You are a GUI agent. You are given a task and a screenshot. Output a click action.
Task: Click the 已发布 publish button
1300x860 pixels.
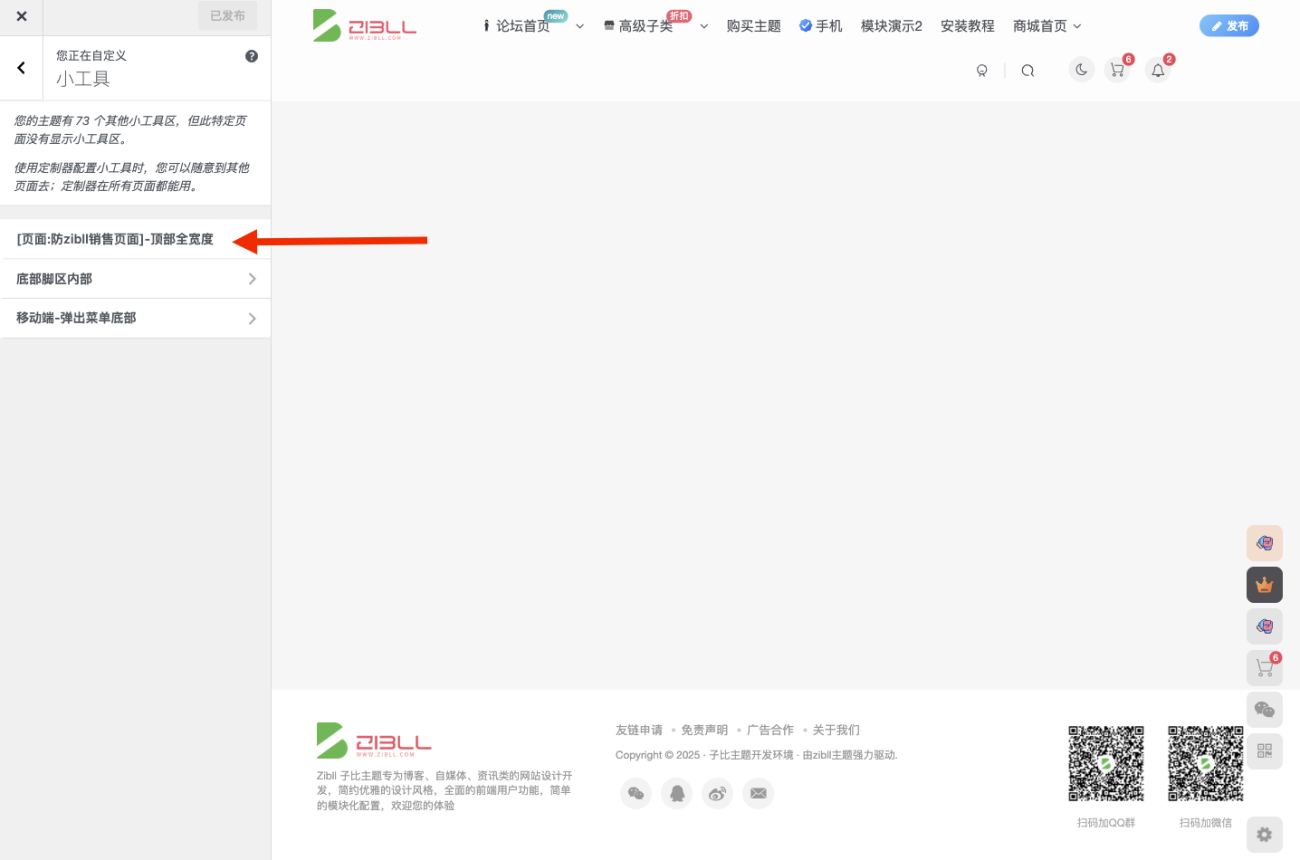pos(227,16)
